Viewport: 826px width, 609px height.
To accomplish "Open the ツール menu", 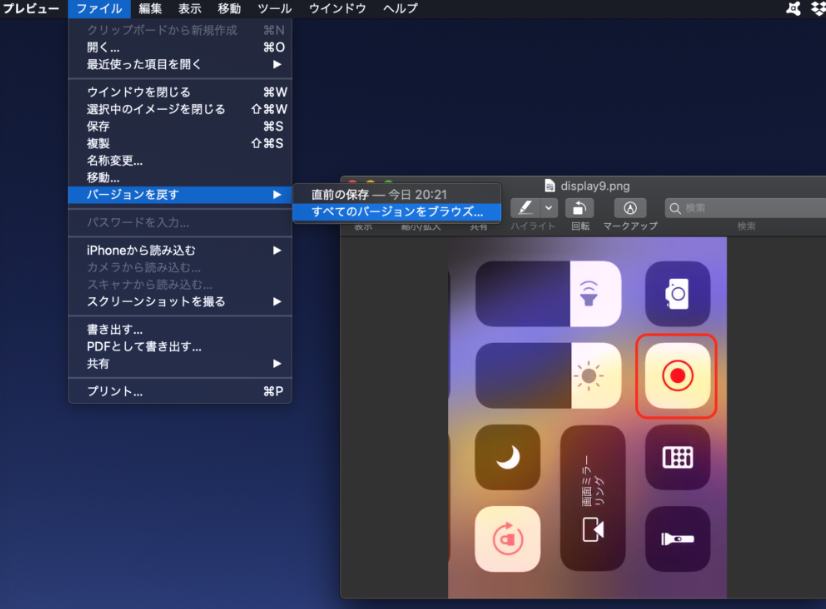I will pos(274,8).
